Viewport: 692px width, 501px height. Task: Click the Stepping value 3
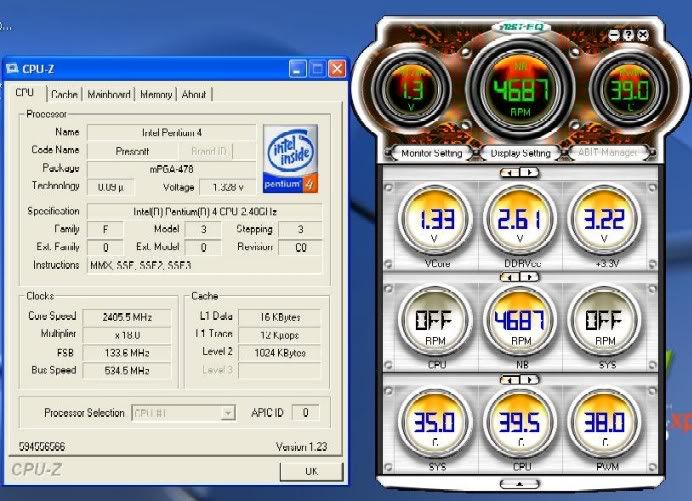[301, 230]
